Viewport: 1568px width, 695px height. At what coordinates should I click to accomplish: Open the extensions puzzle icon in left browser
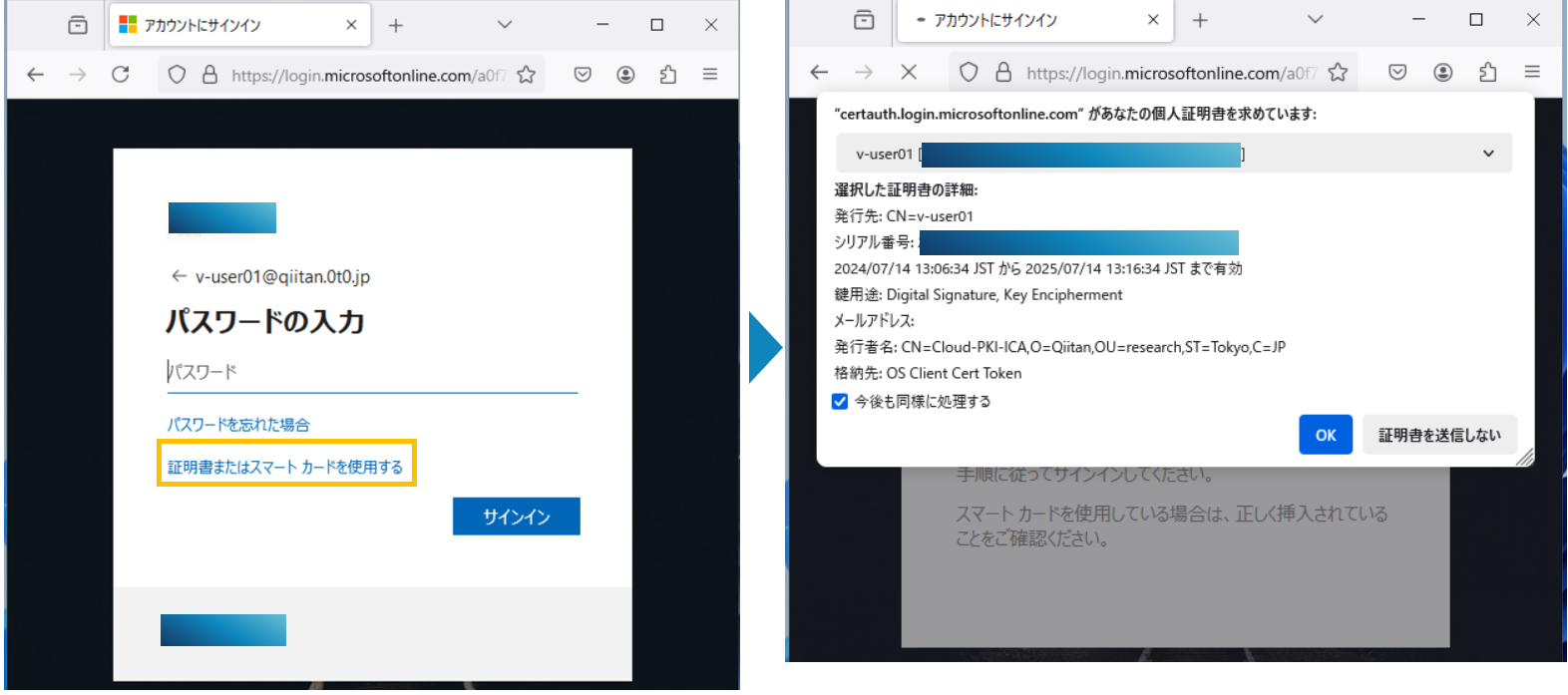click(668, 75)
